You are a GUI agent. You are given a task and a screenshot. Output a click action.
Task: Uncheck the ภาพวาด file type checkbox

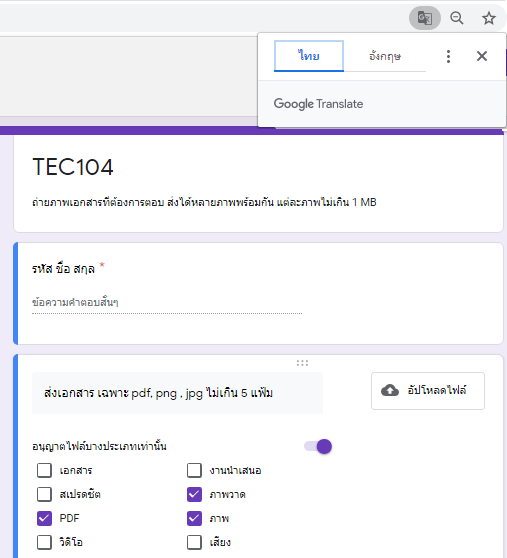194,494
